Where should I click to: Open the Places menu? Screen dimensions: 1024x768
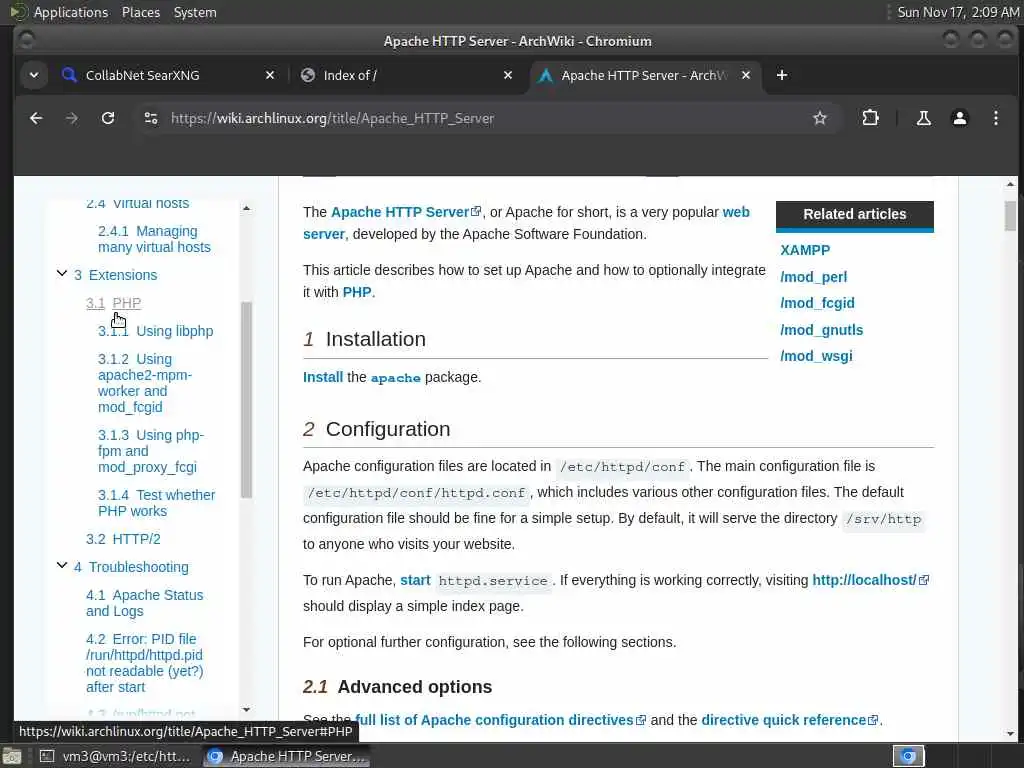[140, 12]
